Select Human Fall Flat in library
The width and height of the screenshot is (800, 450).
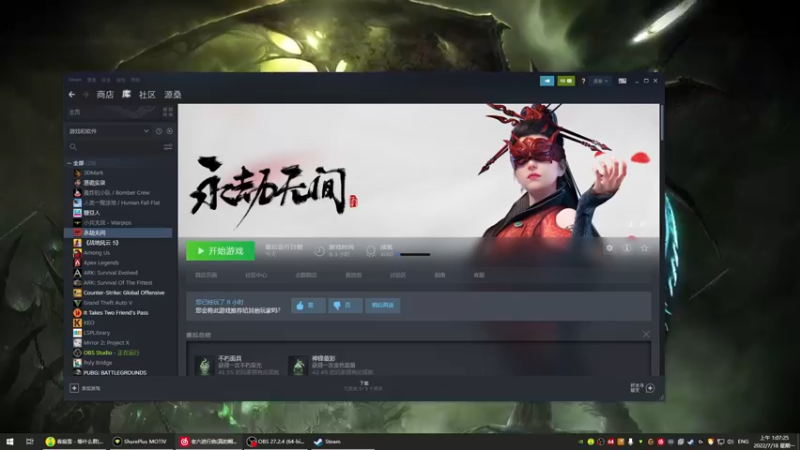pyautogui.click(x=121, y=203)
